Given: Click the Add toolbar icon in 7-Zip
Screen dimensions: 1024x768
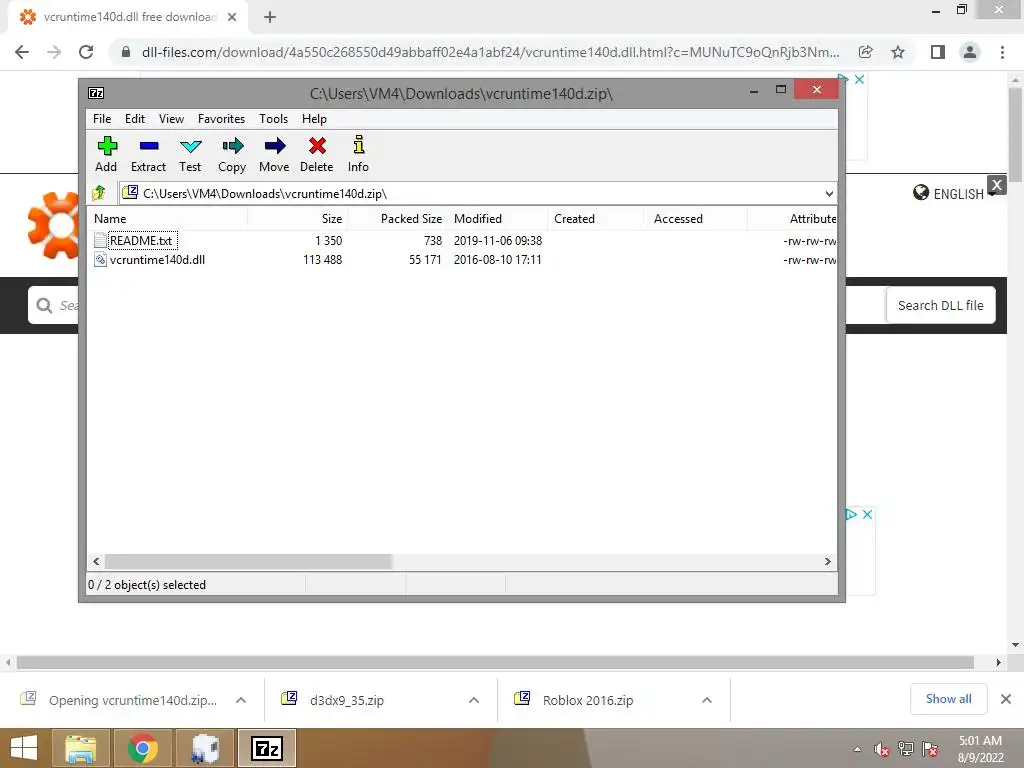Looking at the screenshot, I should click(107, 146).
